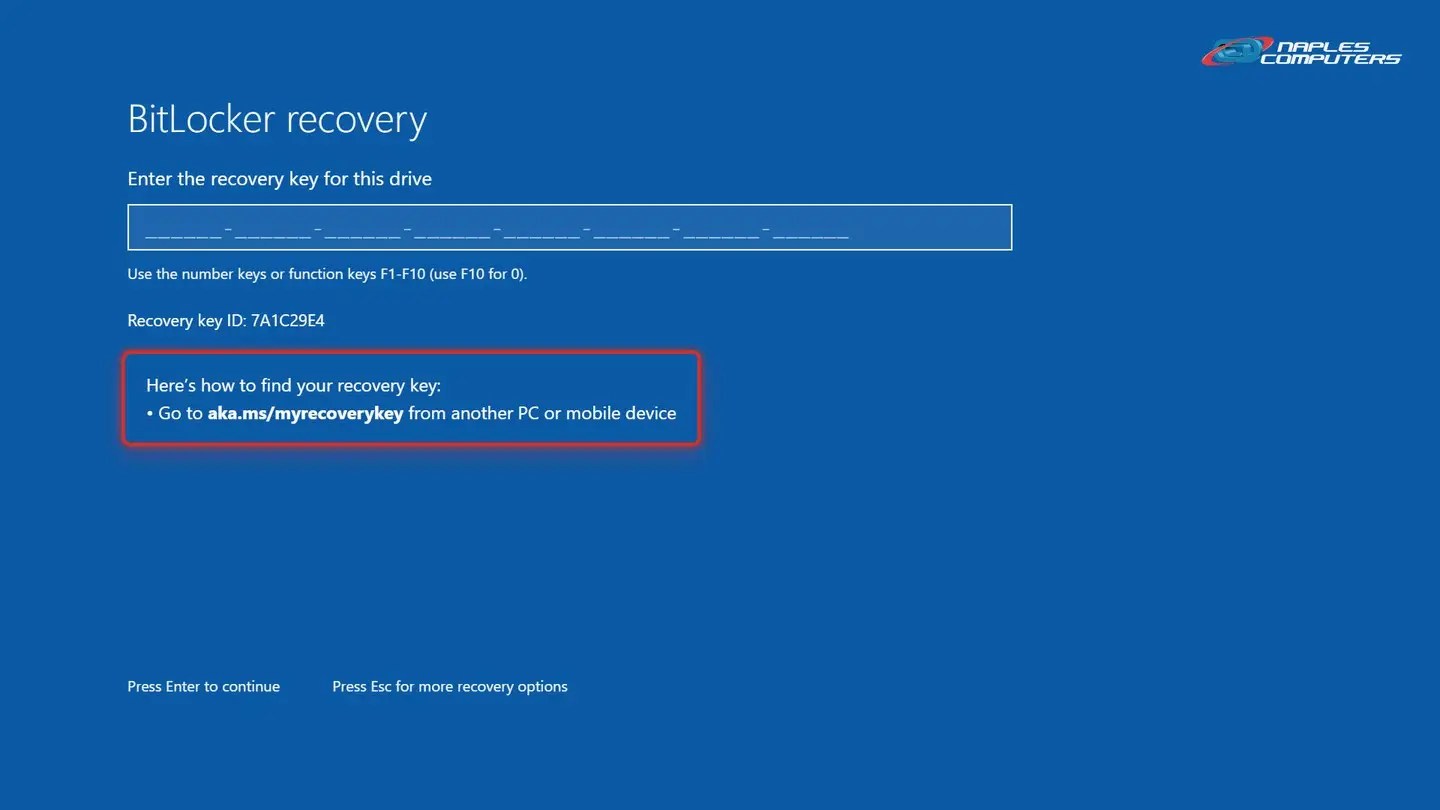Image resolution: width=1440 pixels, height=810 pixels.
Task: Click "Enter the recovery key for this drive" label
Action: tap(280, 179)
